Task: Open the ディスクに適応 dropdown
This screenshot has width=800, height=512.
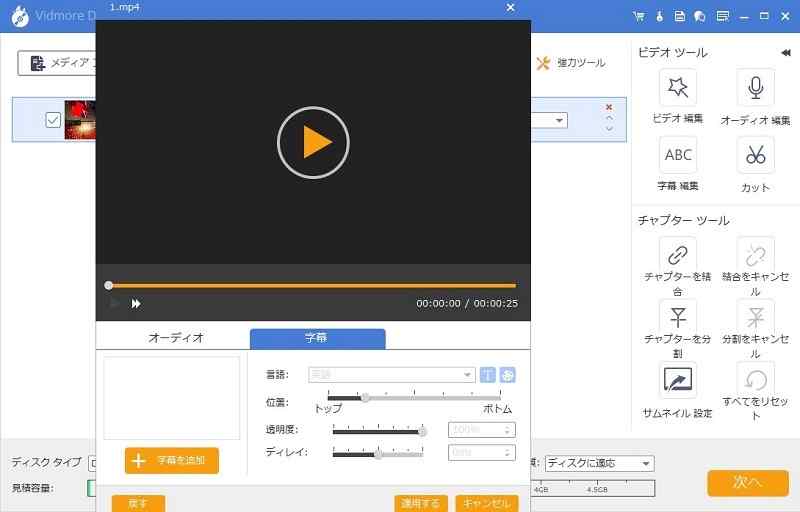Action: click(x=599, y=464)
